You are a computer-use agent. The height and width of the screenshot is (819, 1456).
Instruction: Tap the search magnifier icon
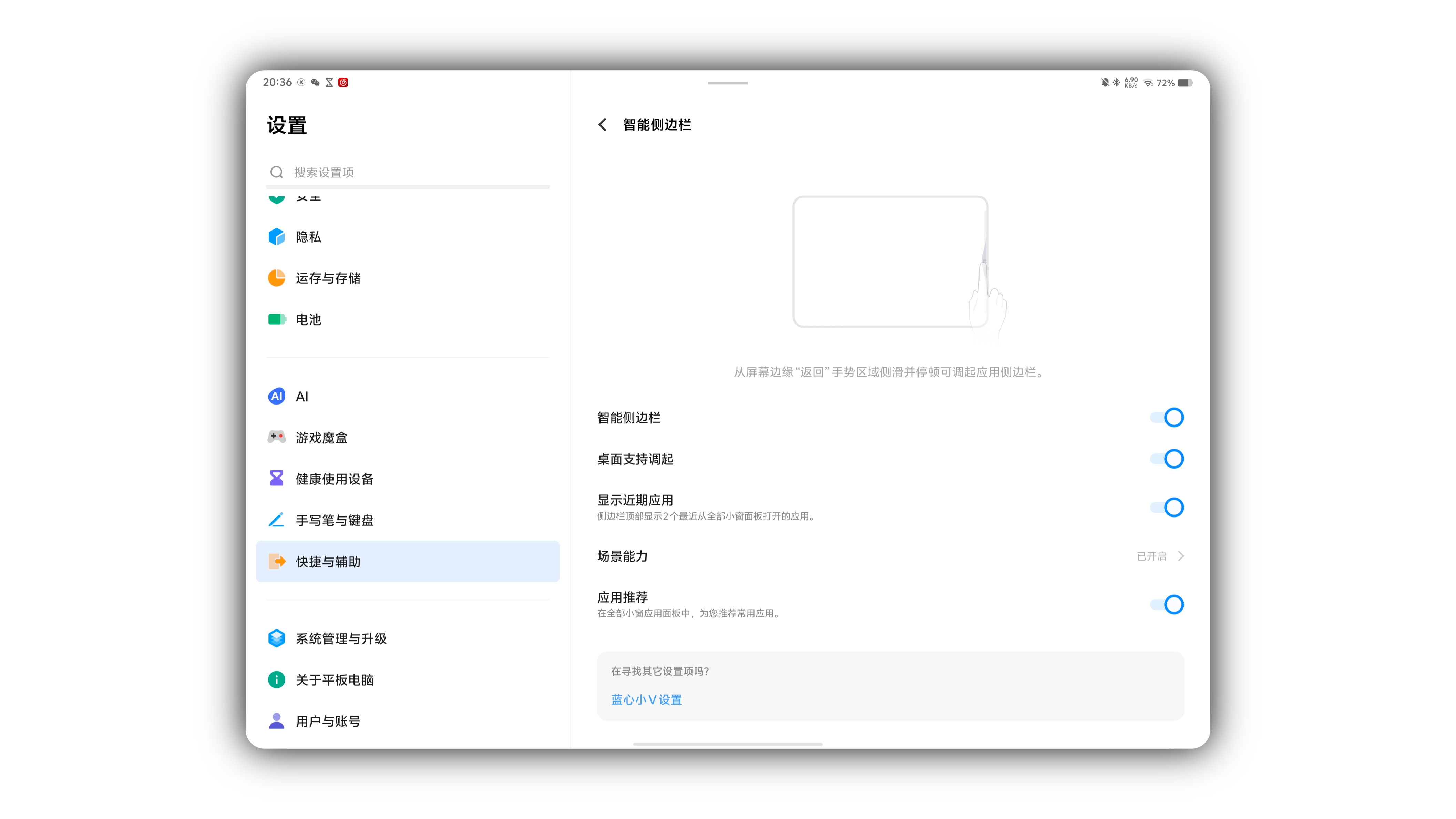[276, 172]
